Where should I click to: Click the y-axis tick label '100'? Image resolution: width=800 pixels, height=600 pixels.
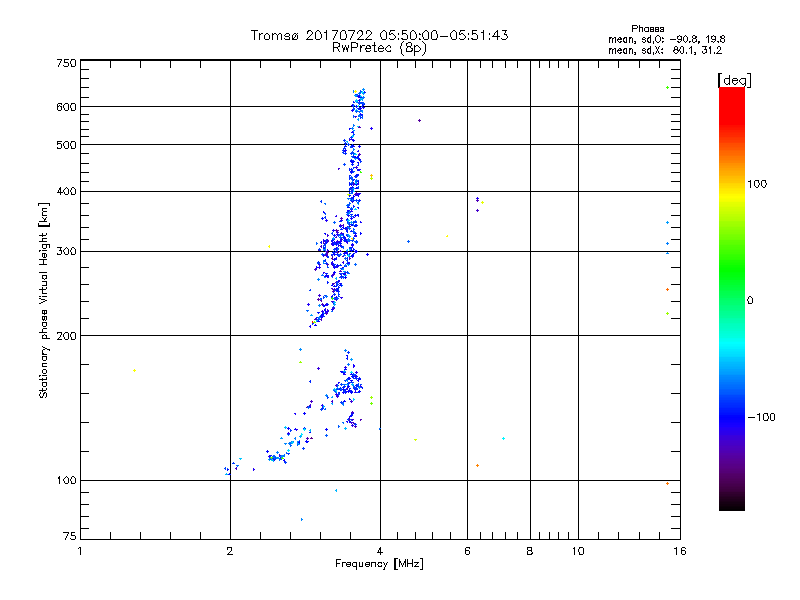tap(66, 481)
